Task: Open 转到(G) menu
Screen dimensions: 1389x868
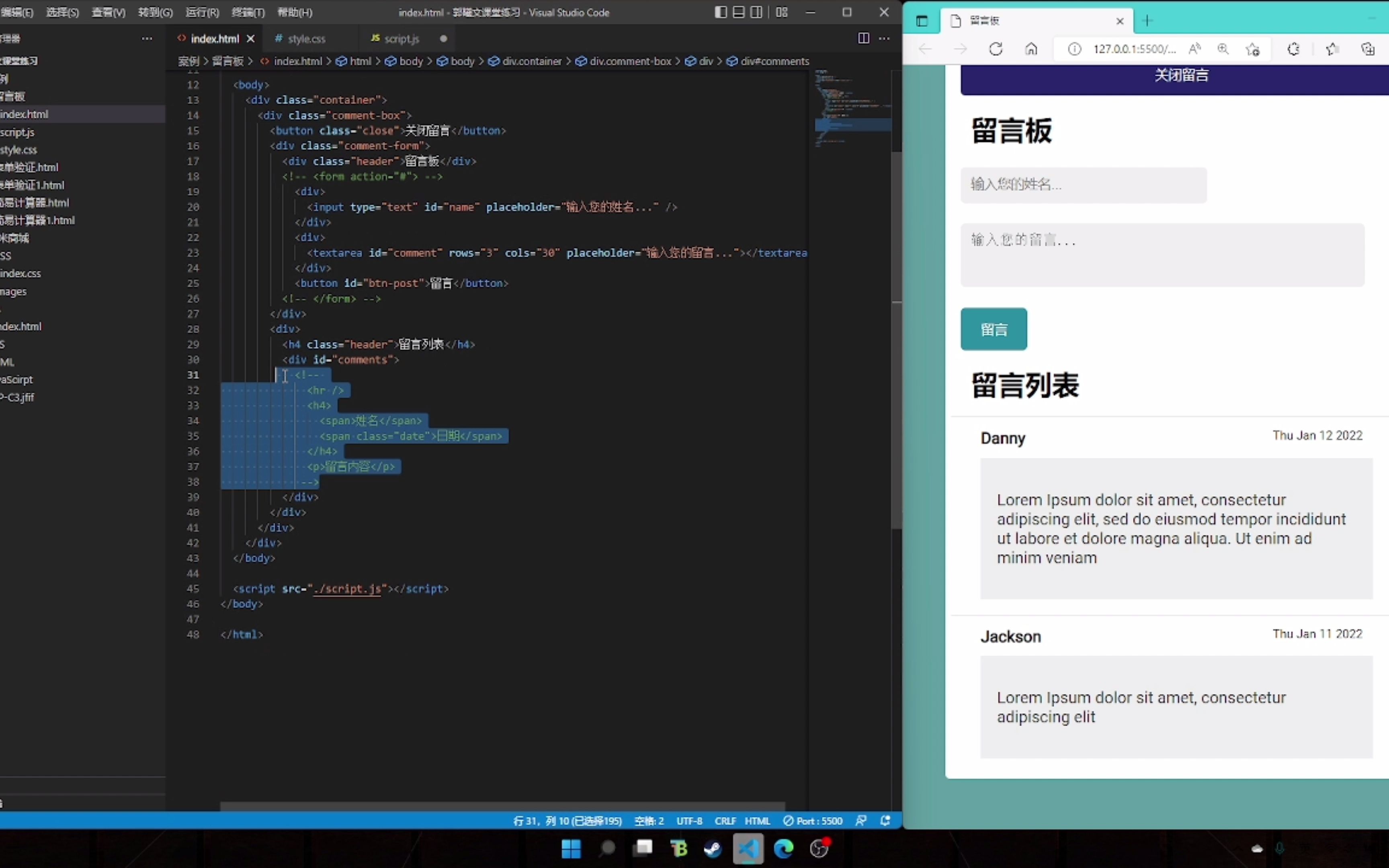Action: pyautogui.click(x=155, y=12)
